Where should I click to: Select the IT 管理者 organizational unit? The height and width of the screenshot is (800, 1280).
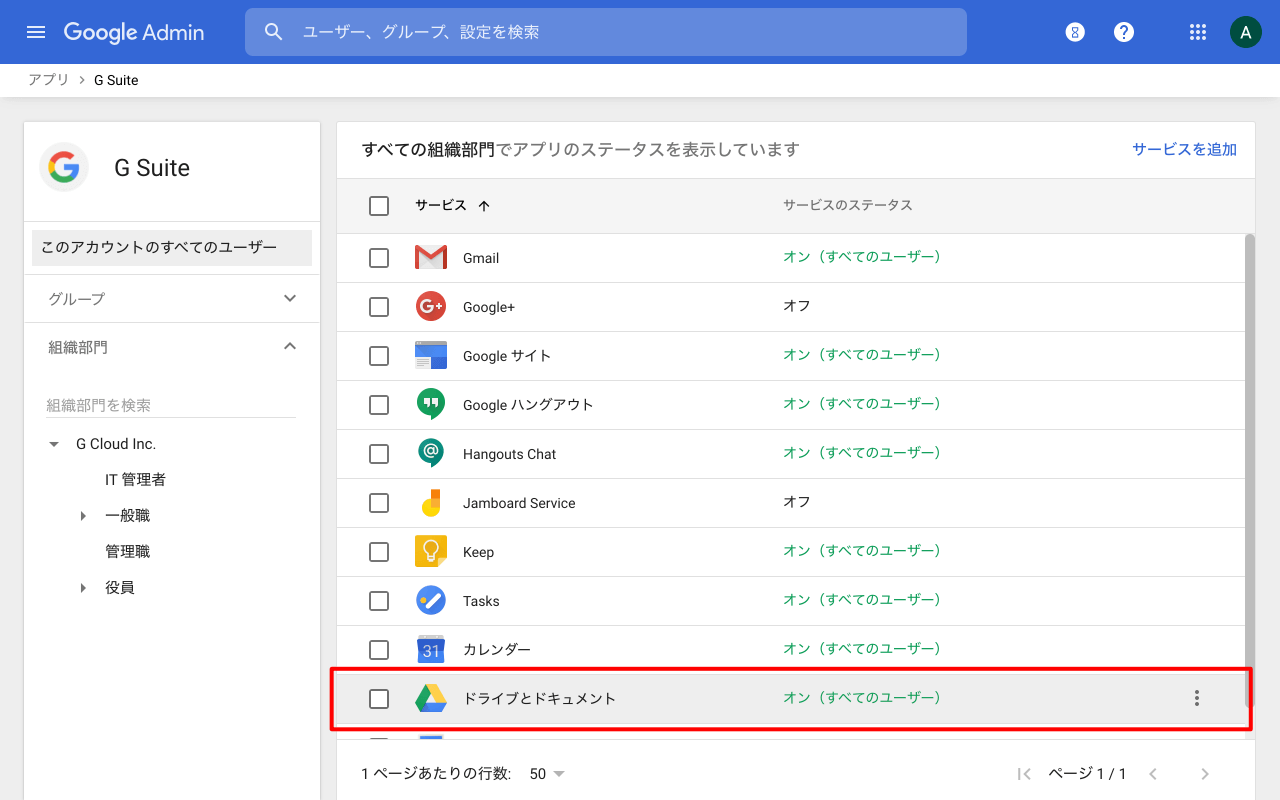[135, 480]
